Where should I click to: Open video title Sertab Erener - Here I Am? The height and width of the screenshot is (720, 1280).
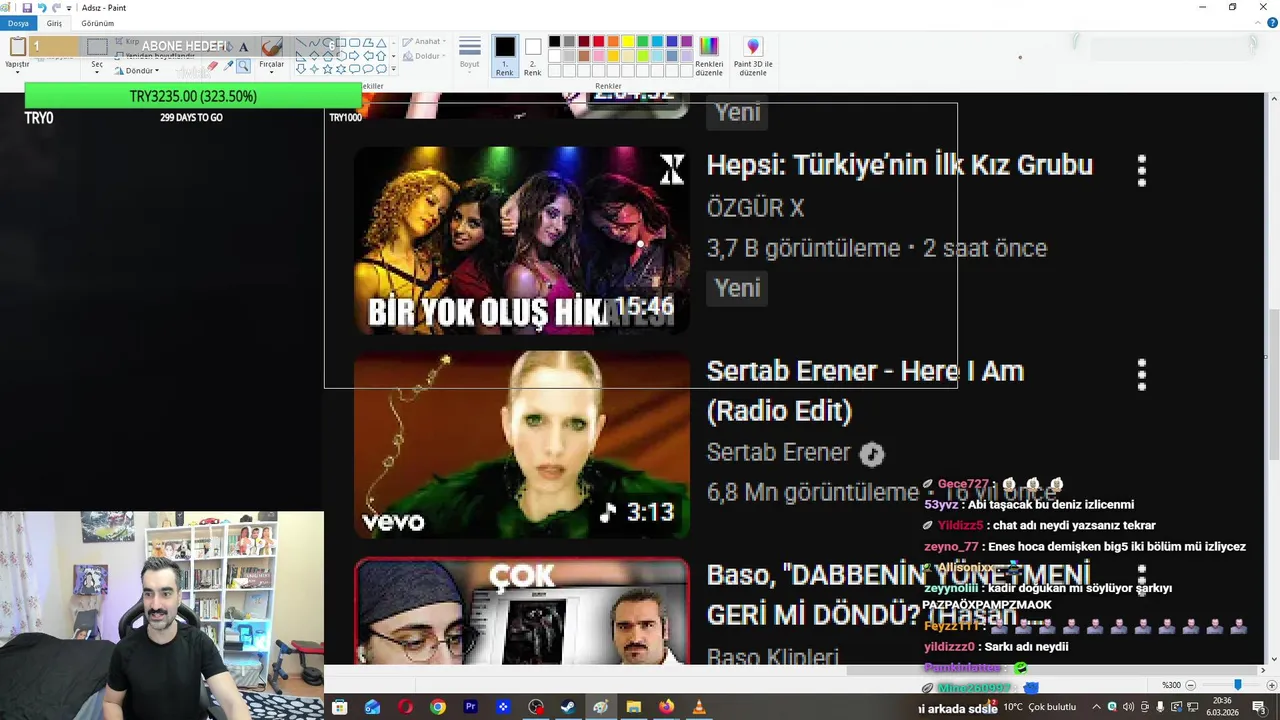(x=865, y=391)
